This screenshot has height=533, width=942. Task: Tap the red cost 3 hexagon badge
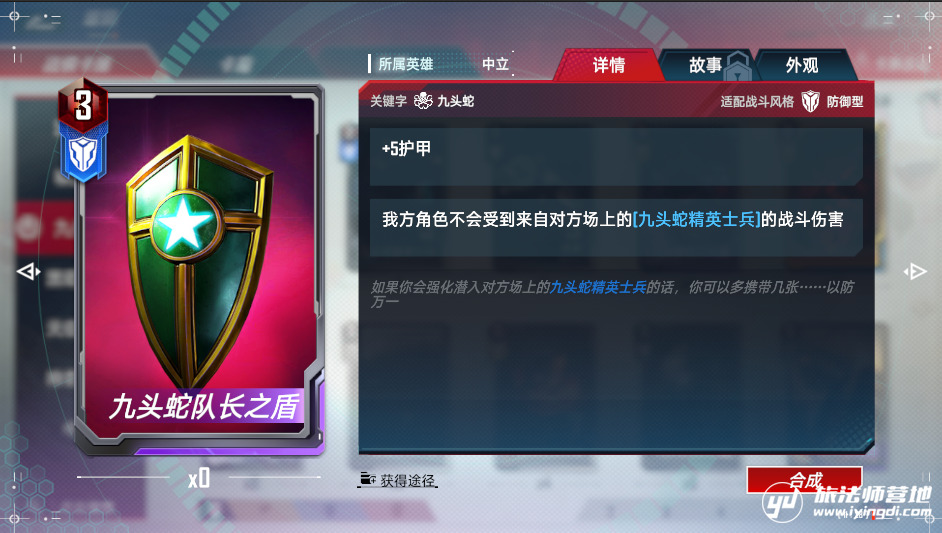83,105
